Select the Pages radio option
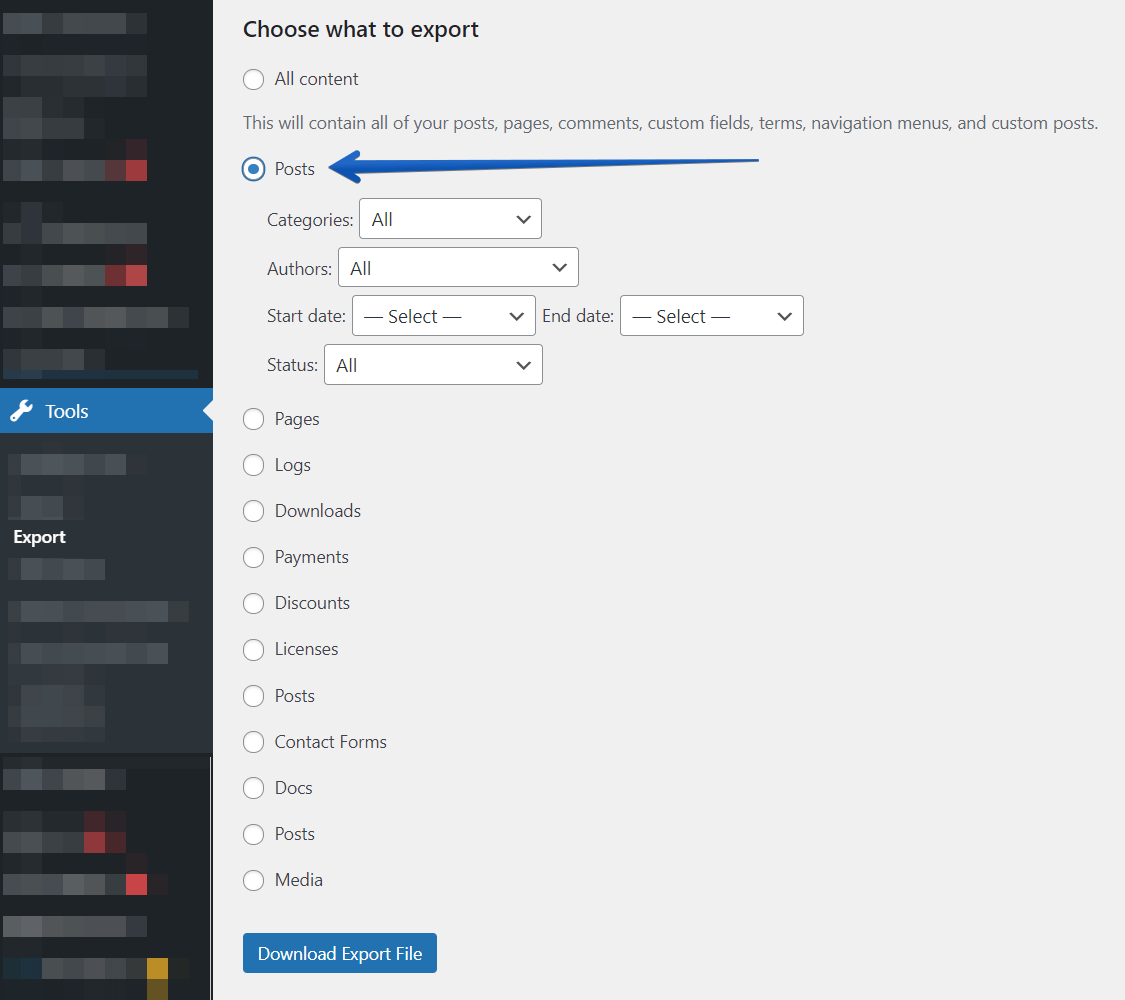The image size is (1125, 1000). [x=253, y=419]
